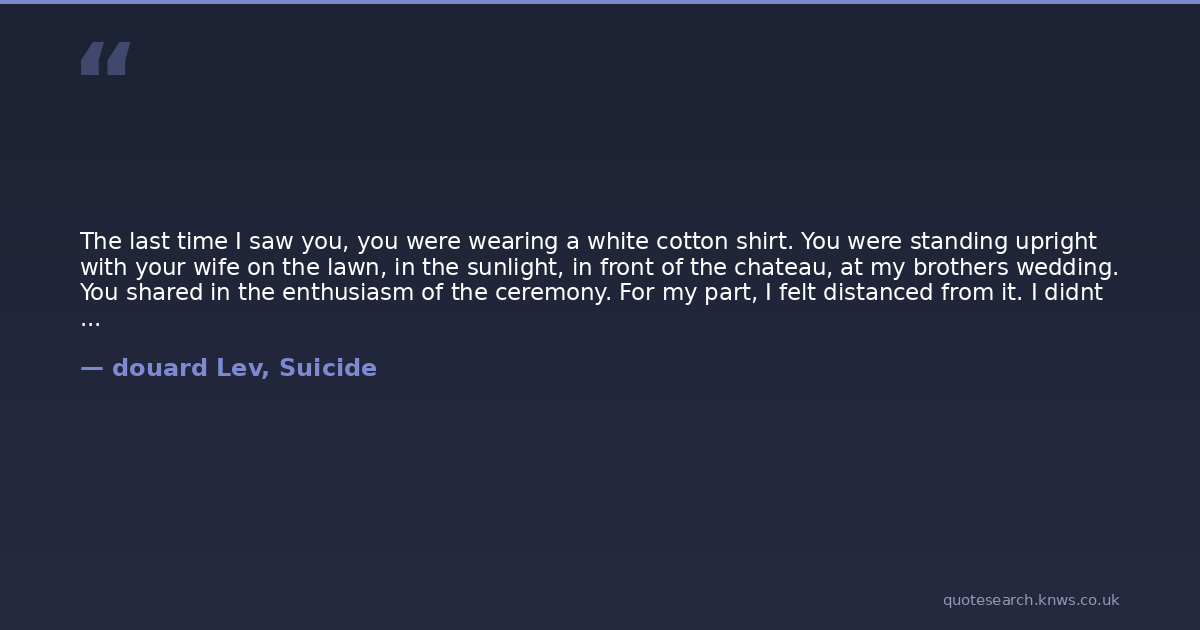
Task: Click the author name douard Lev
Action: [186, 369]
